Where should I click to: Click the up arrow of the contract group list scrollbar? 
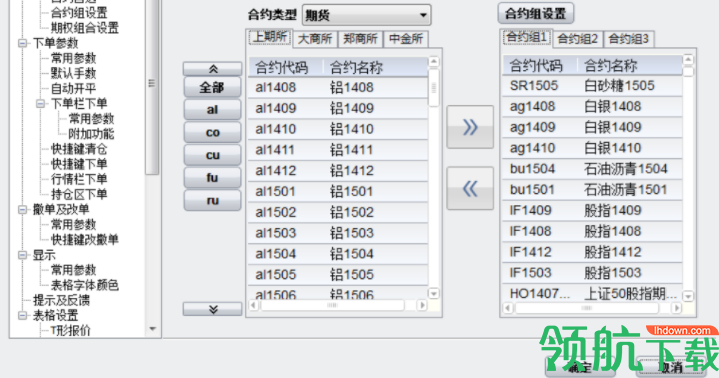pos(688,60)
